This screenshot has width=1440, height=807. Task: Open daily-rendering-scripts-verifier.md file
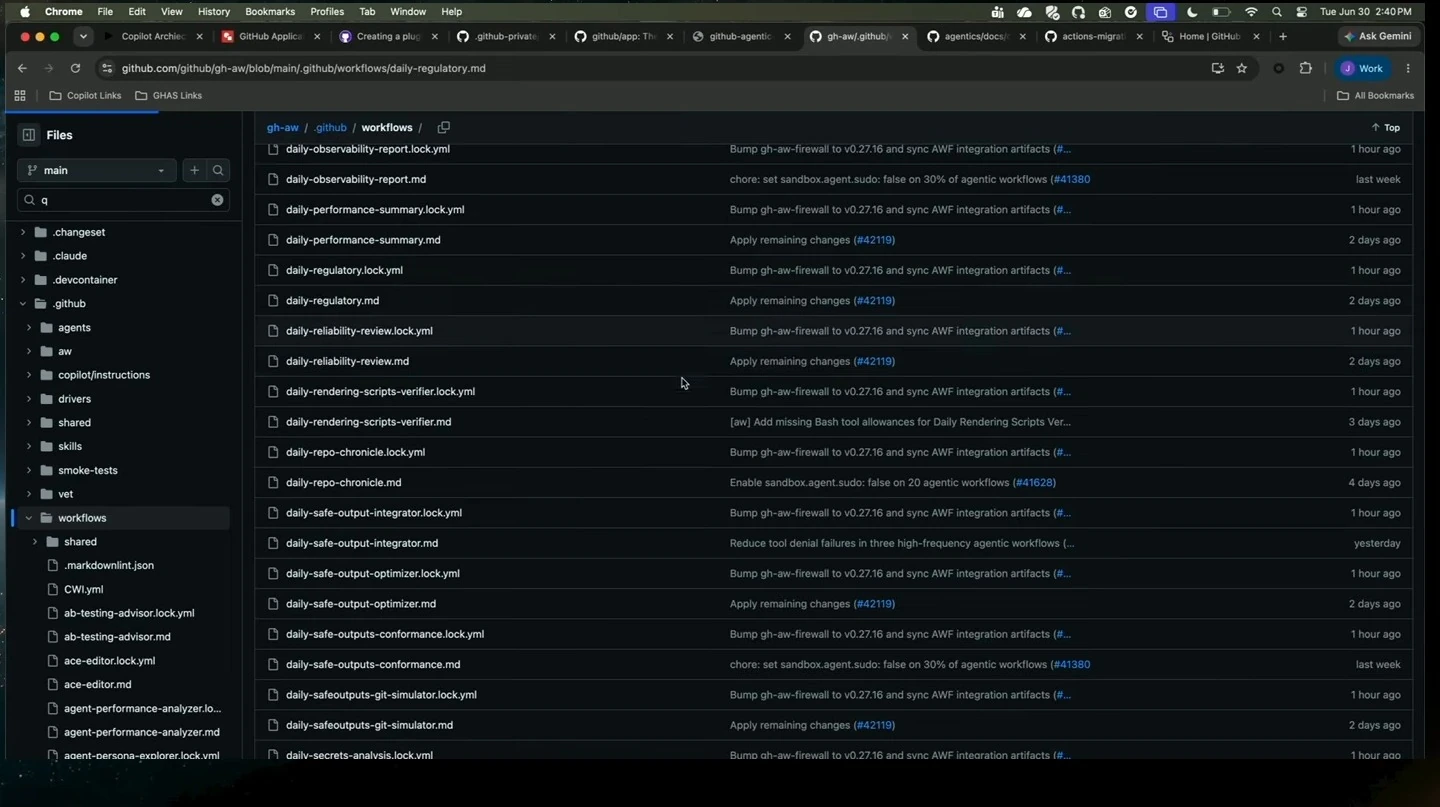click(x=368, y=422)
